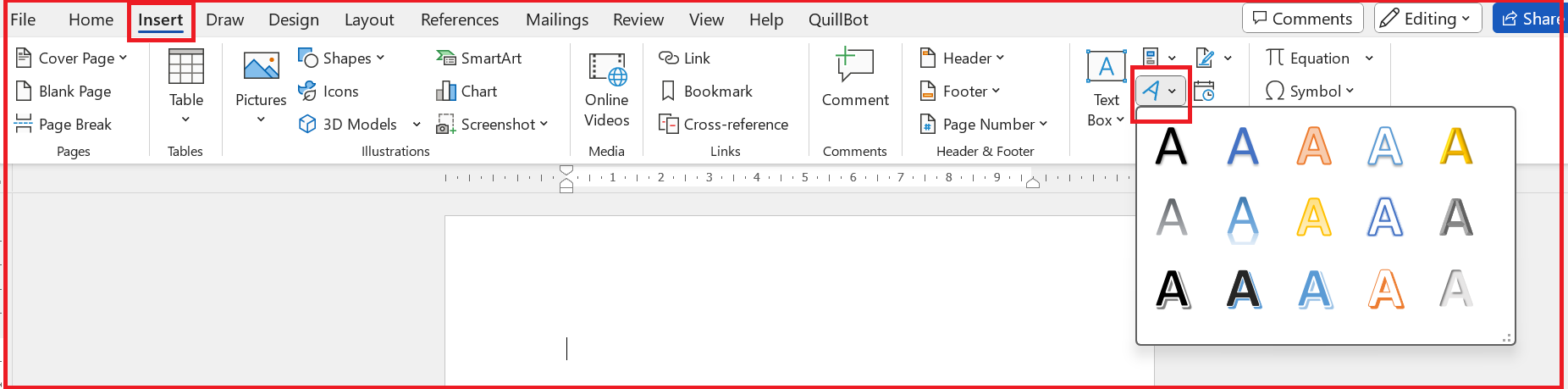
Task: Switch to the Review tab
Action: (x=638, y=19)
